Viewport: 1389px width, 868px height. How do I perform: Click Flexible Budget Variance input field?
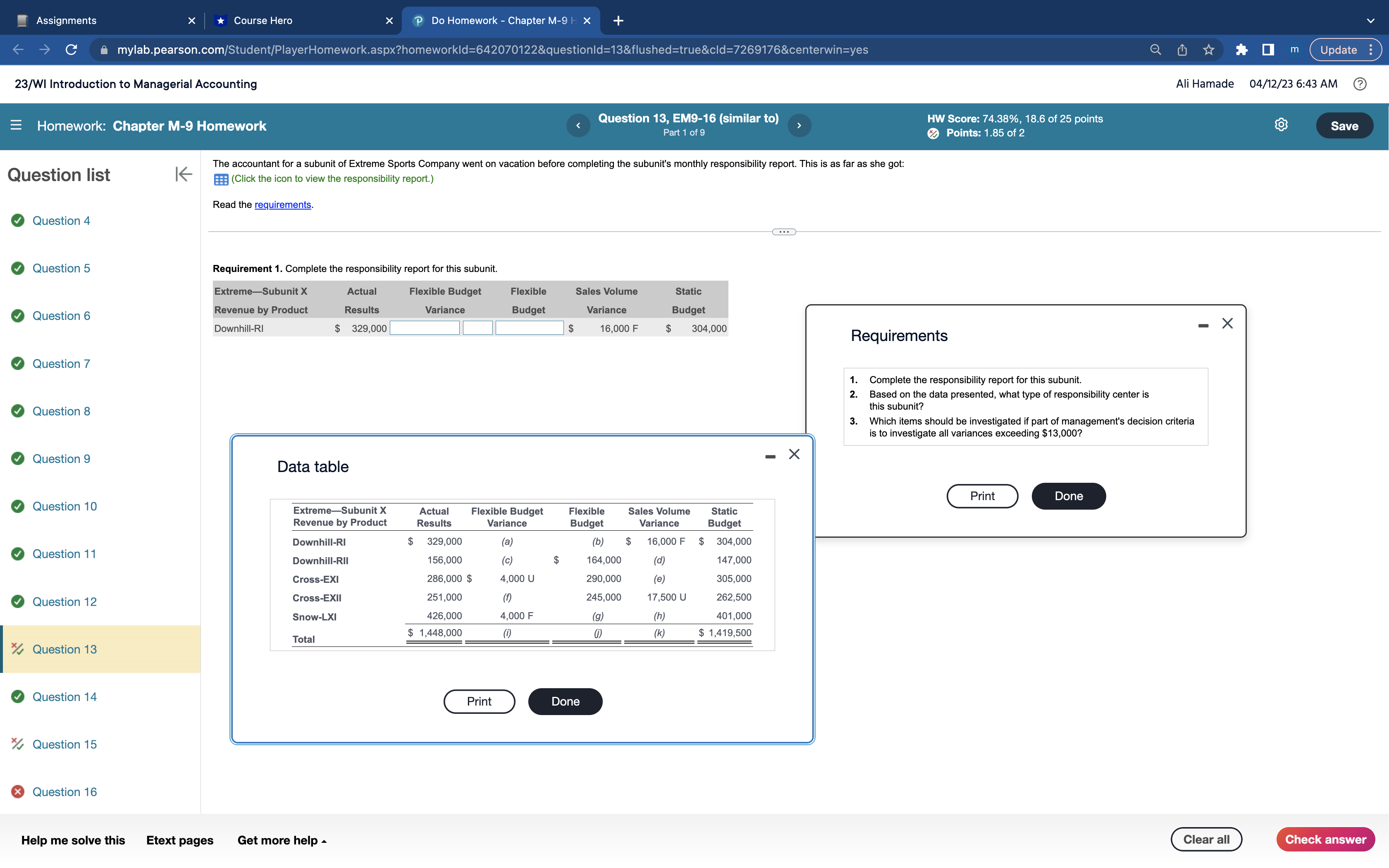coord(425,328)
